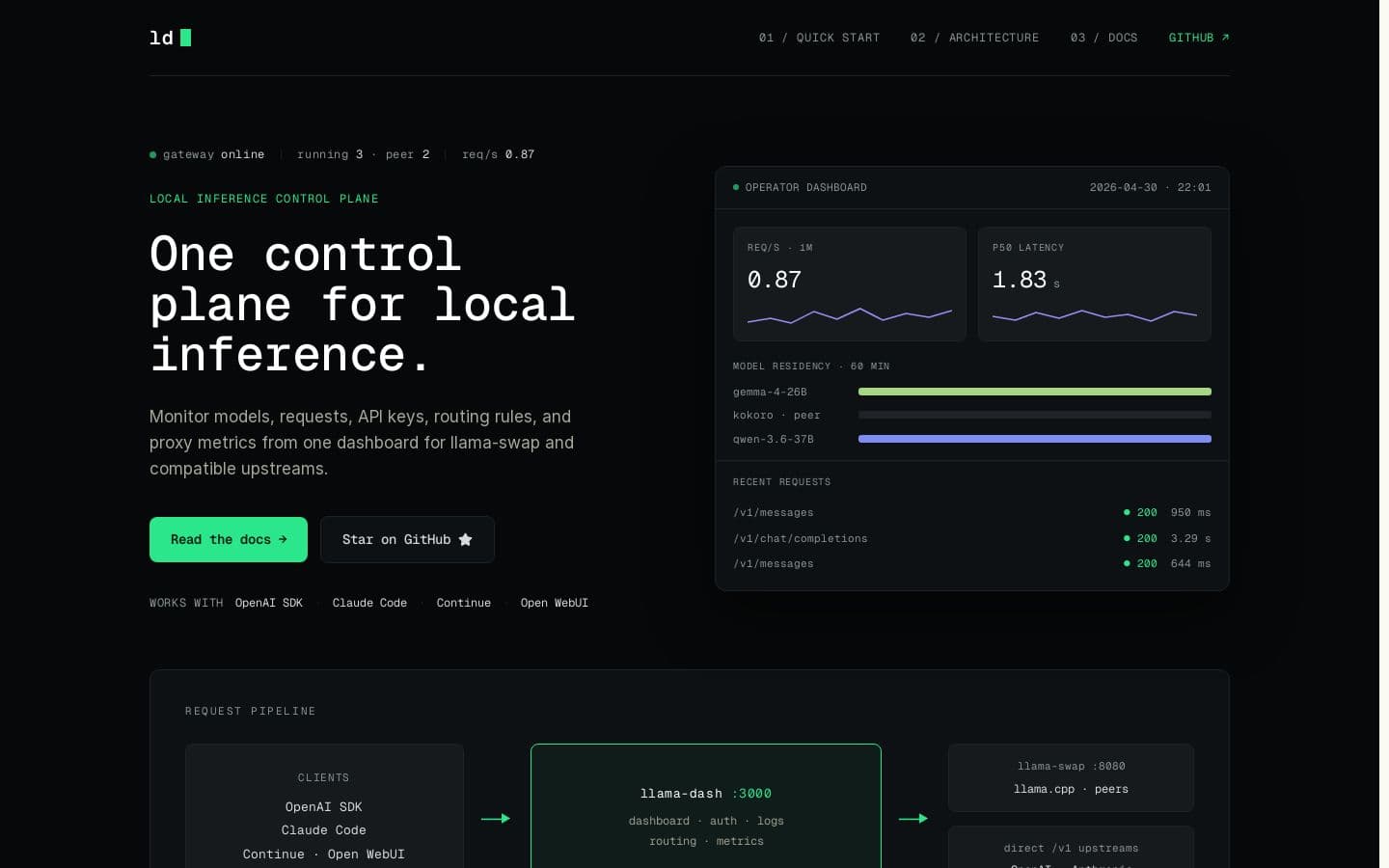Viewport: 1389px width, 868px height.
Task: Click Open WebUI in the Works With list
Action: (x=555, y=603)
